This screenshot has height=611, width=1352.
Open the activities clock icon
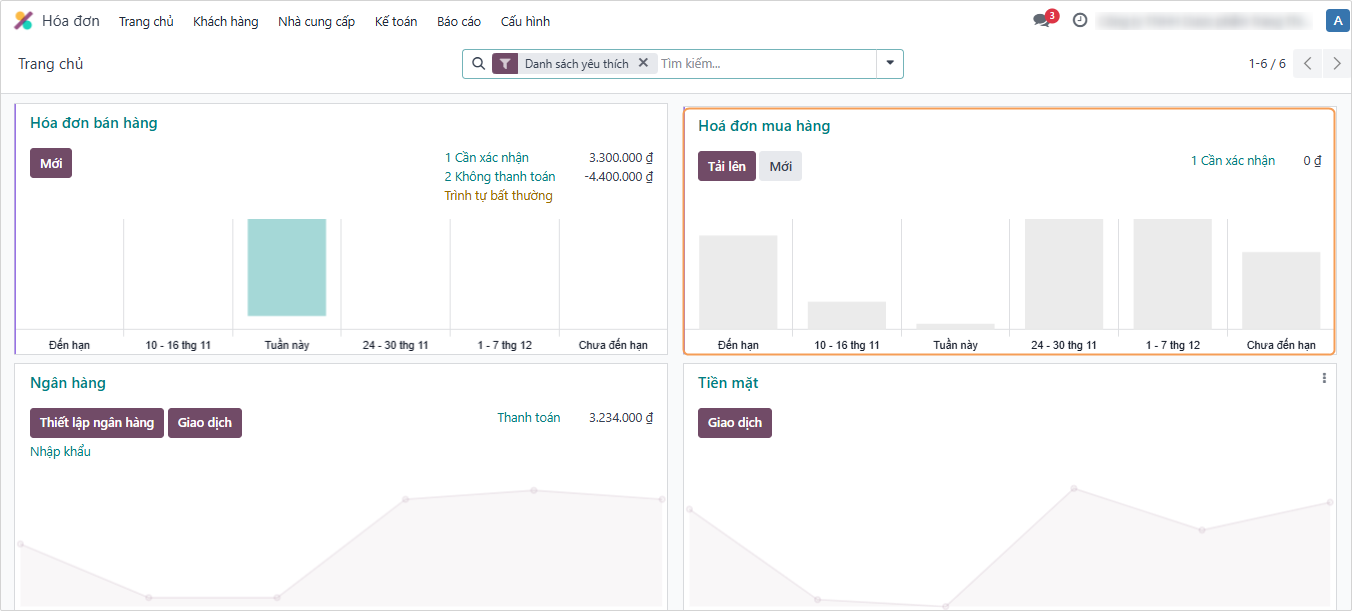[1080, 20]
